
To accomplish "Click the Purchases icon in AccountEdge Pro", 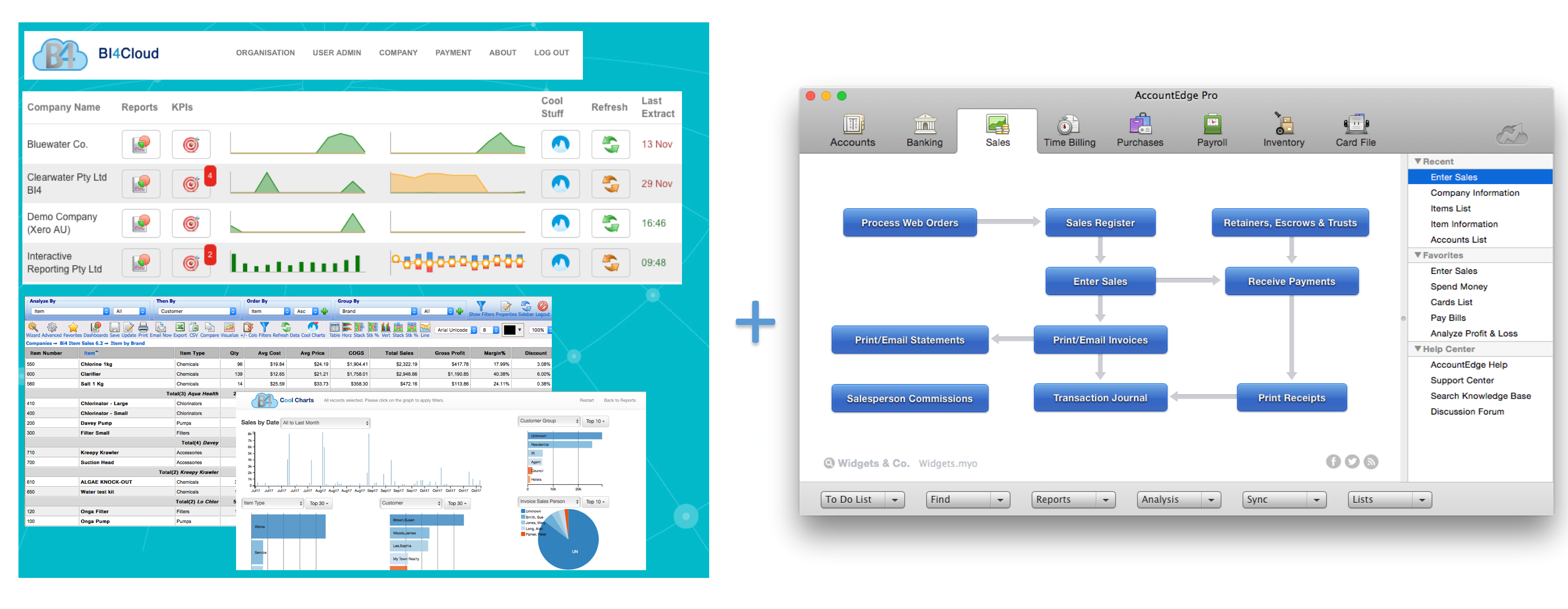I will 1140,129.
